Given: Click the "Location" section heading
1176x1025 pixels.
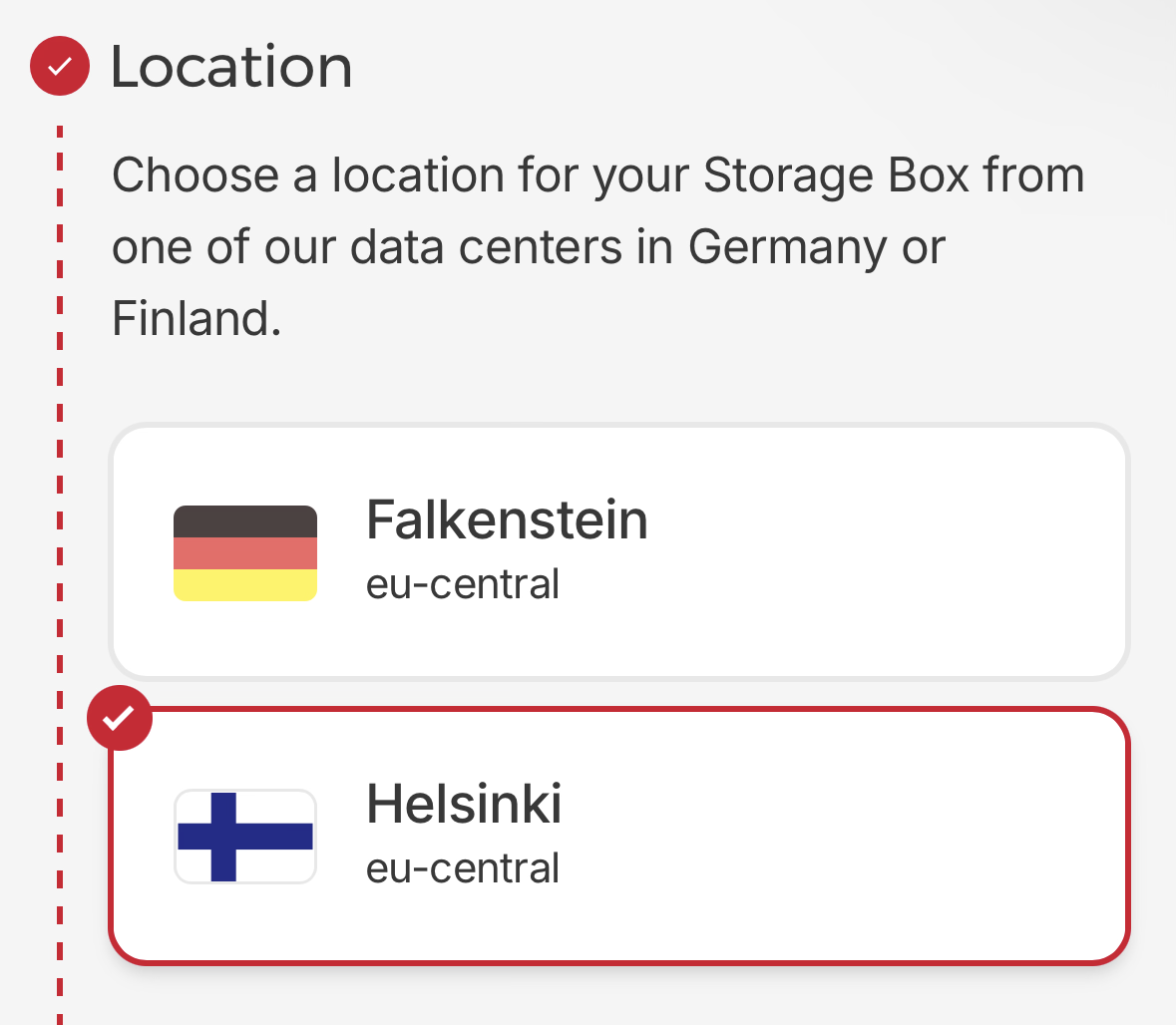Looking at the screenshot, I should [x=231, y=67].
